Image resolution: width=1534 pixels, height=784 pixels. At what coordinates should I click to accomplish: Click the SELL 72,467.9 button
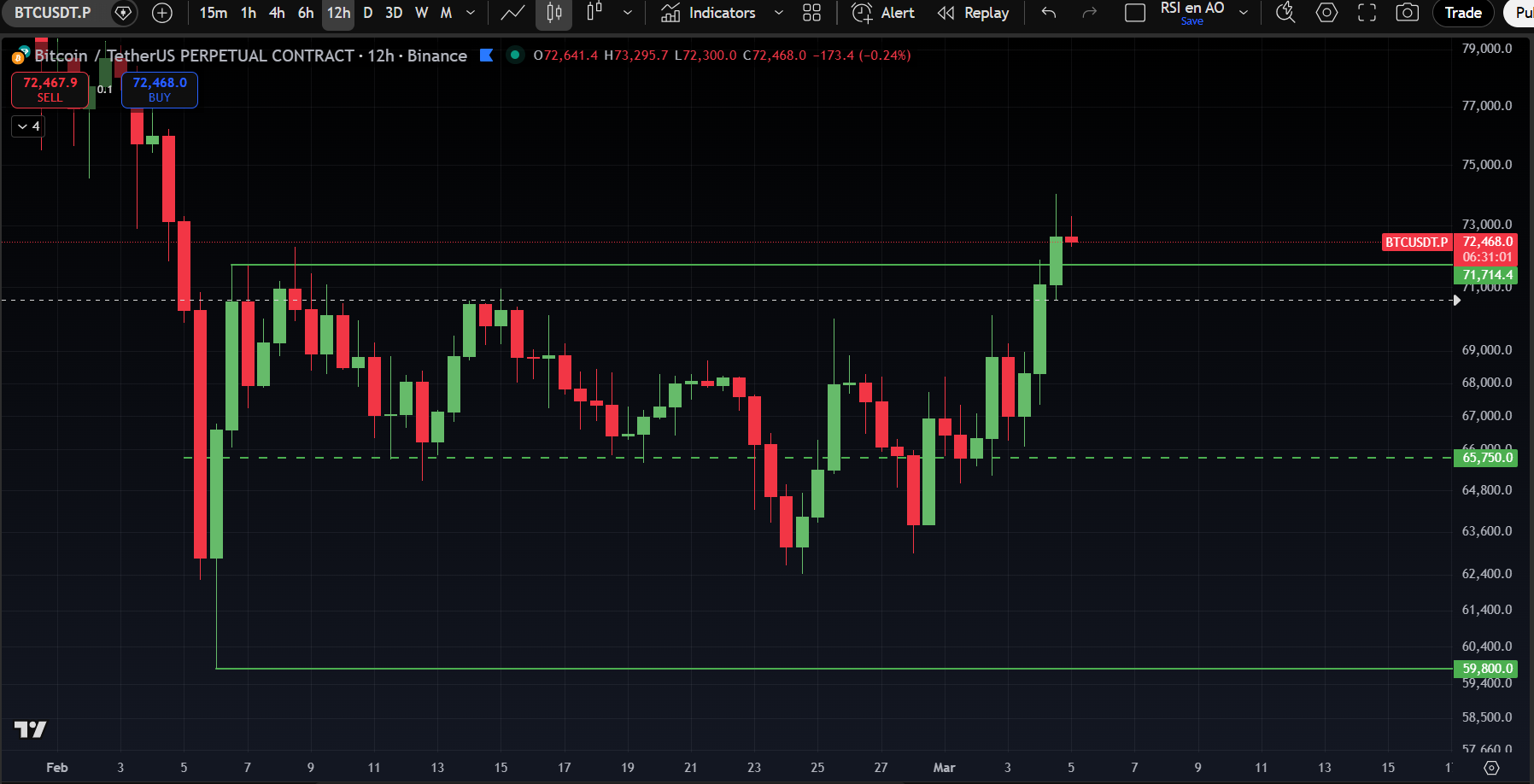50,90
